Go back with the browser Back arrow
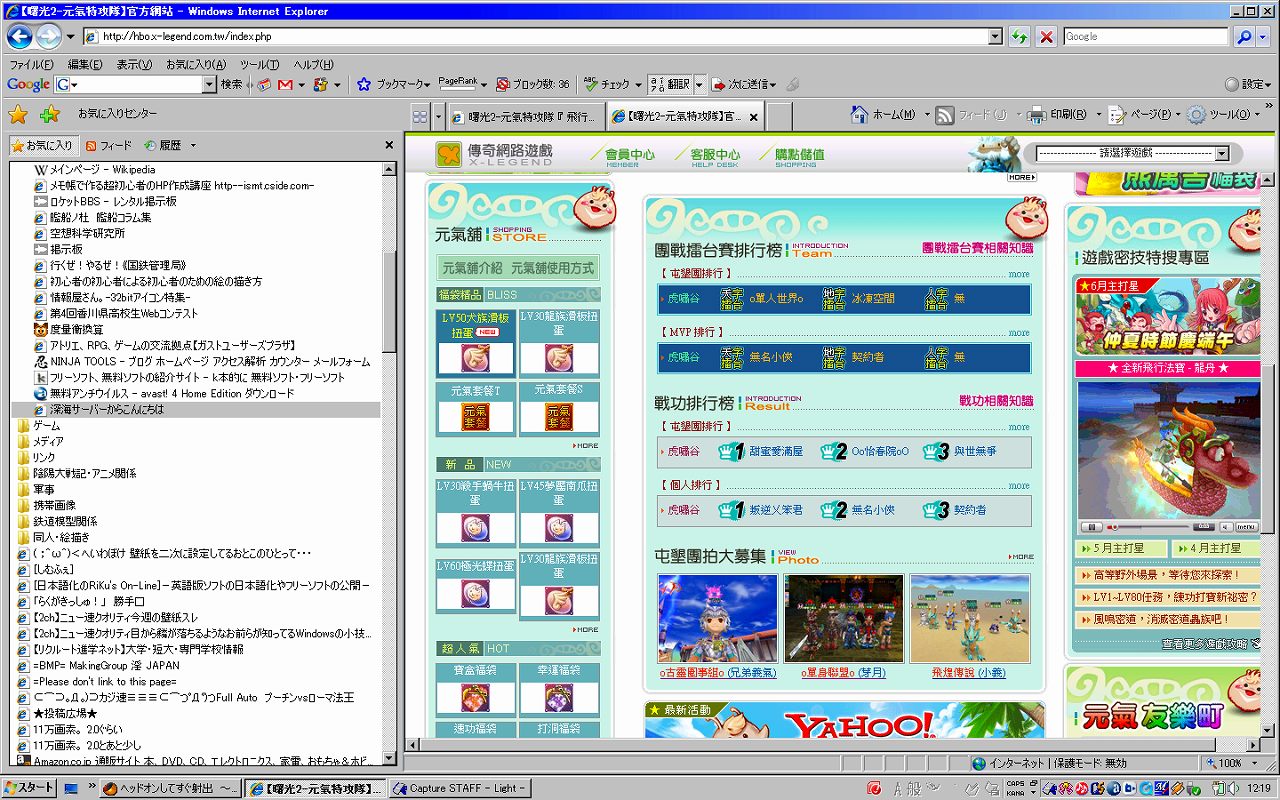1280x800 pixels. [19, 36]
